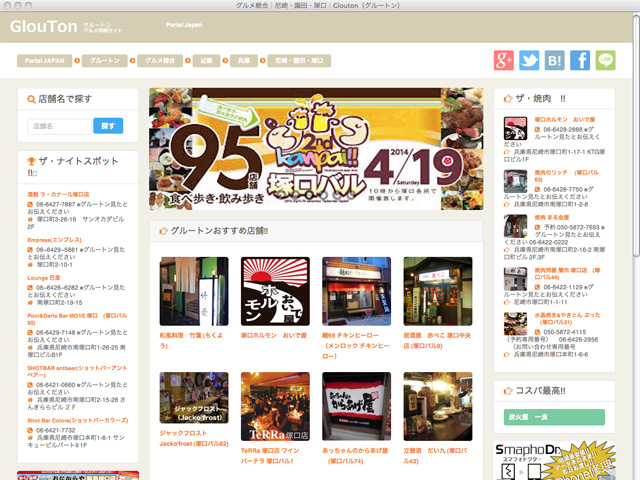Open 焼肉 まる金屋 sidebar thumbnail
Image resolution: width=640 pixels, height=480 pixels.
pos(516,226)
